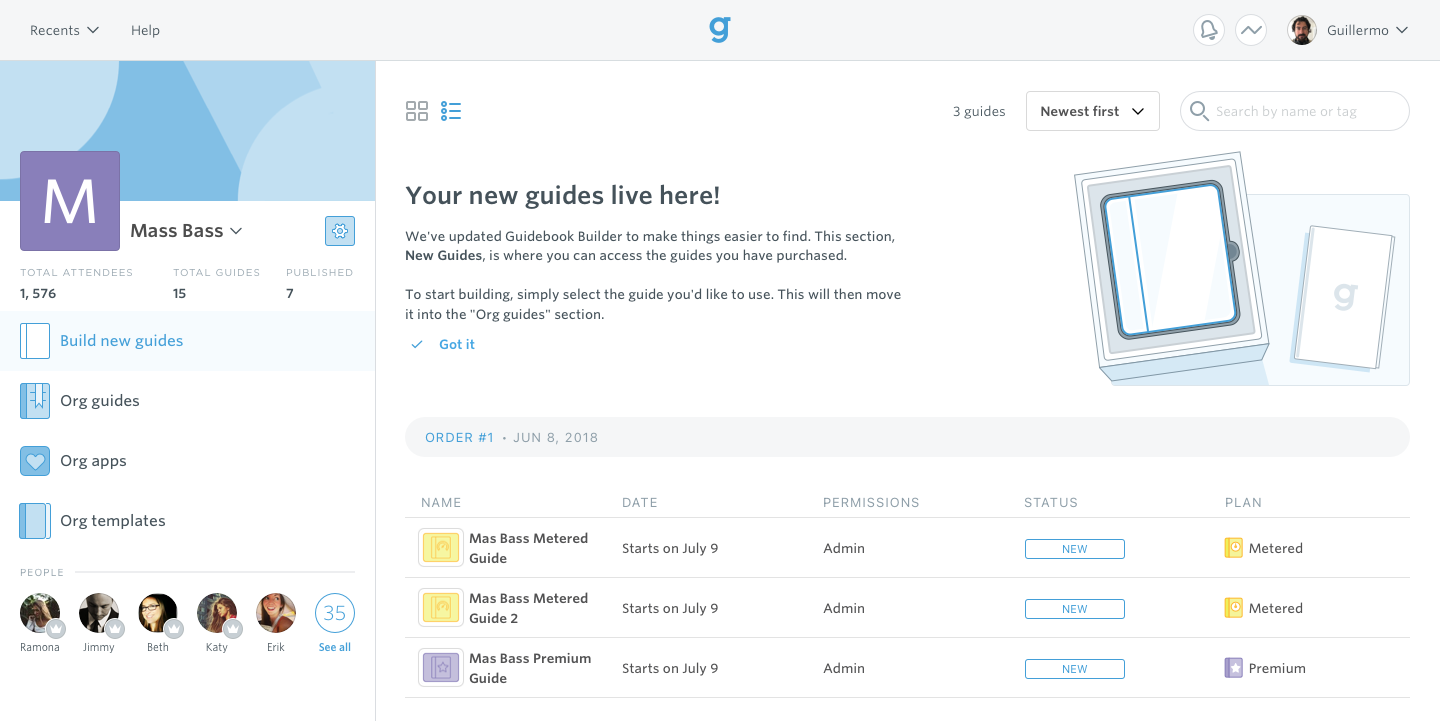Viewport: 1440px width, 721px height.
Task: Open the Newest first sort dropdown
Action: click(x=1093, y=111)
